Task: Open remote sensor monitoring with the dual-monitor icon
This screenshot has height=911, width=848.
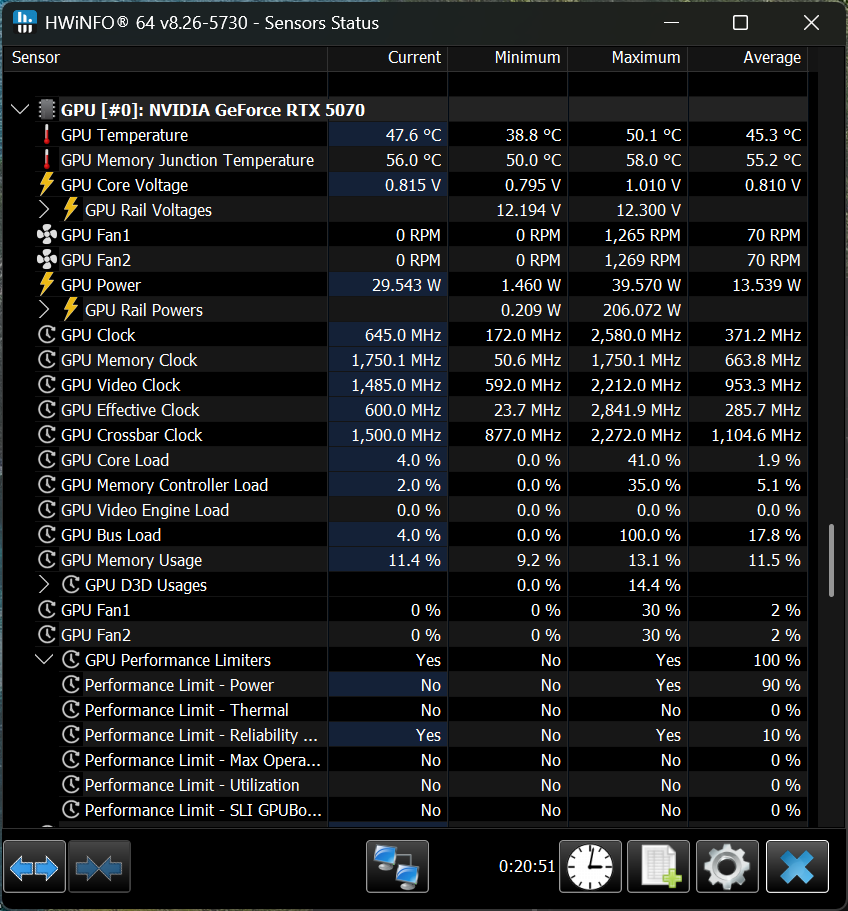Action: point(397,866)
